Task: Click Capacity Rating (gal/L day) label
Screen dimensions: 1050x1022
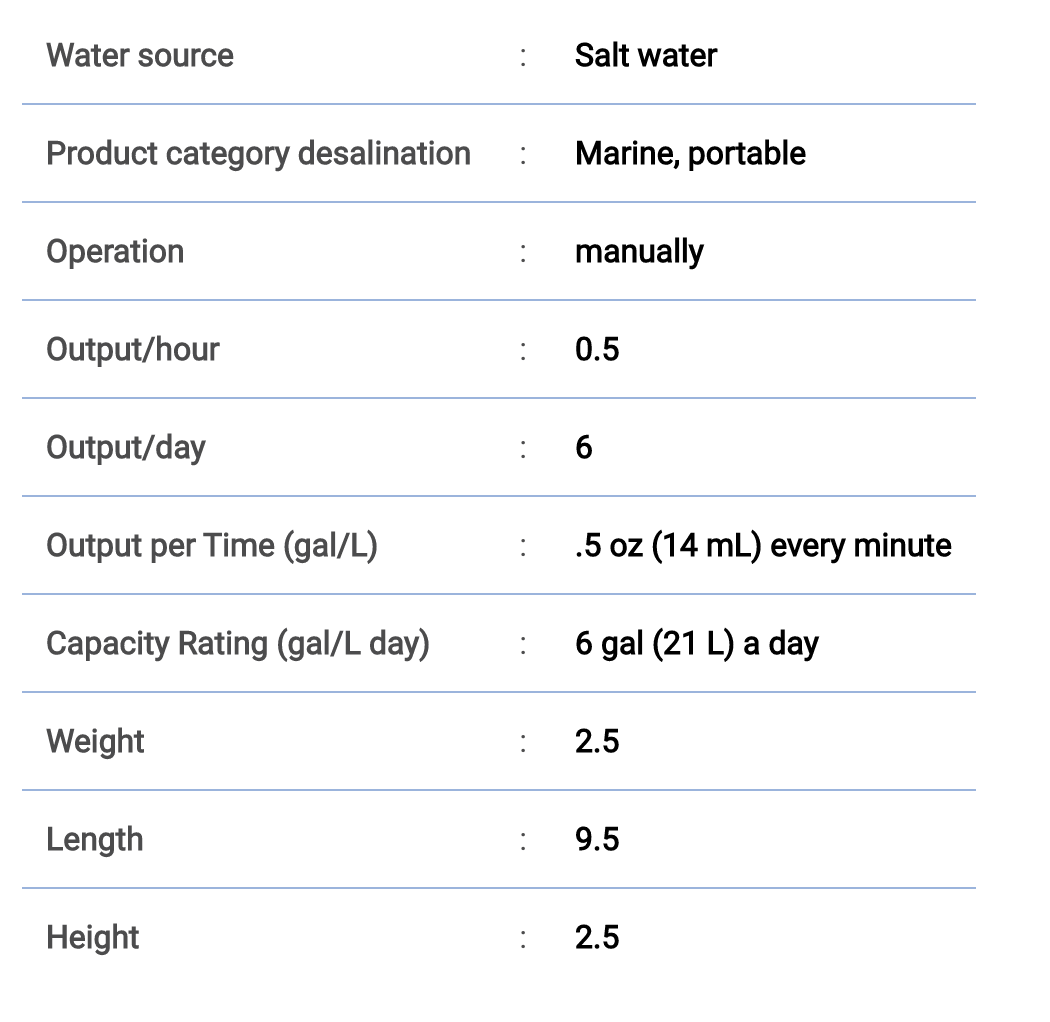Action: pyautogui.click(x=238, y=644)
